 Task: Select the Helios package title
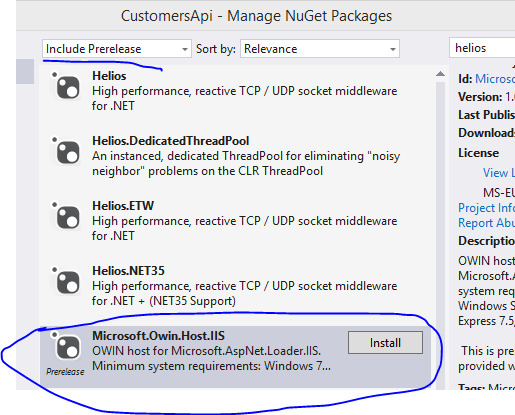click(109, 76)
